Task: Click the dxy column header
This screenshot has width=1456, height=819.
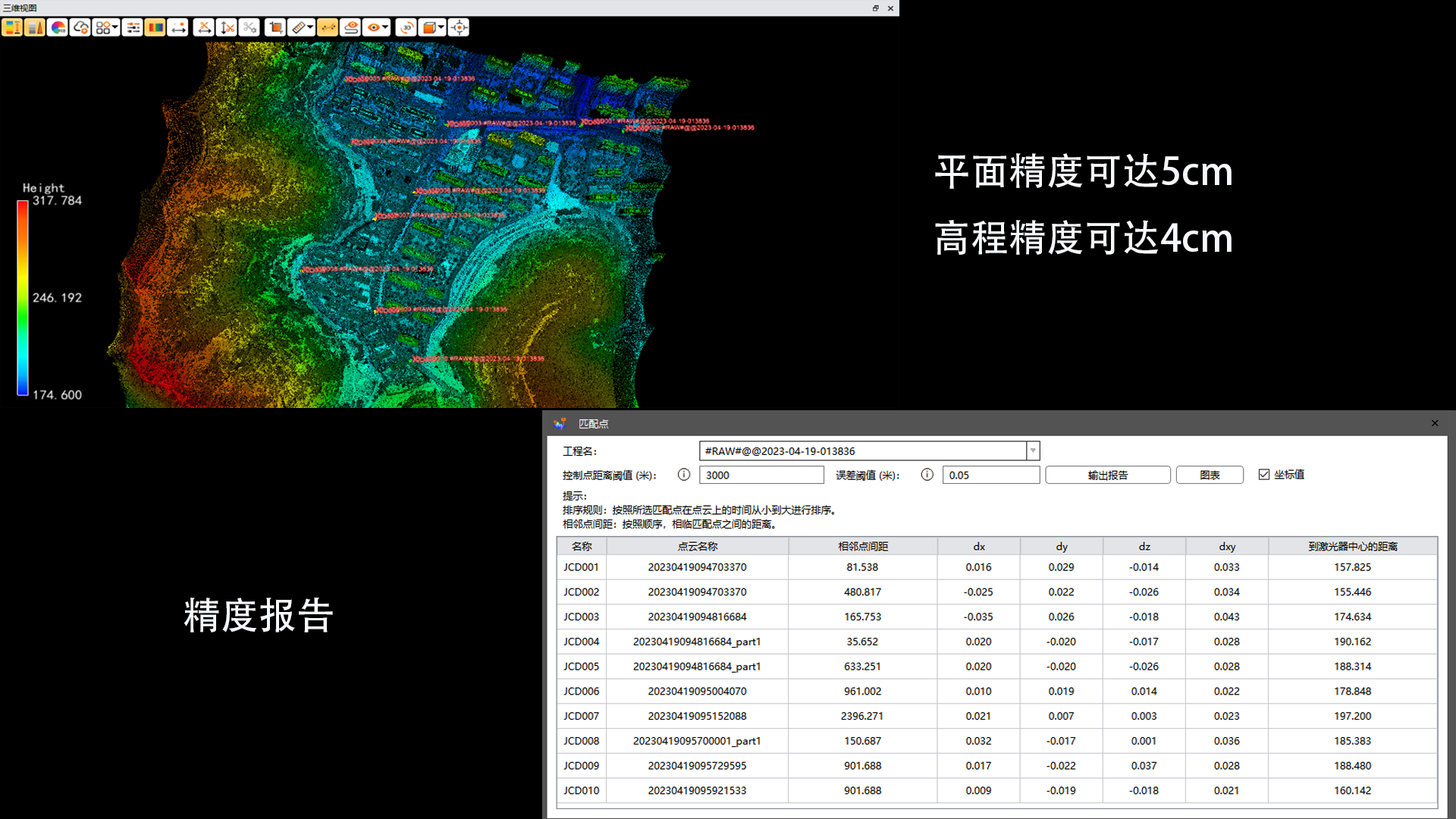Action: coord(1226,546)
